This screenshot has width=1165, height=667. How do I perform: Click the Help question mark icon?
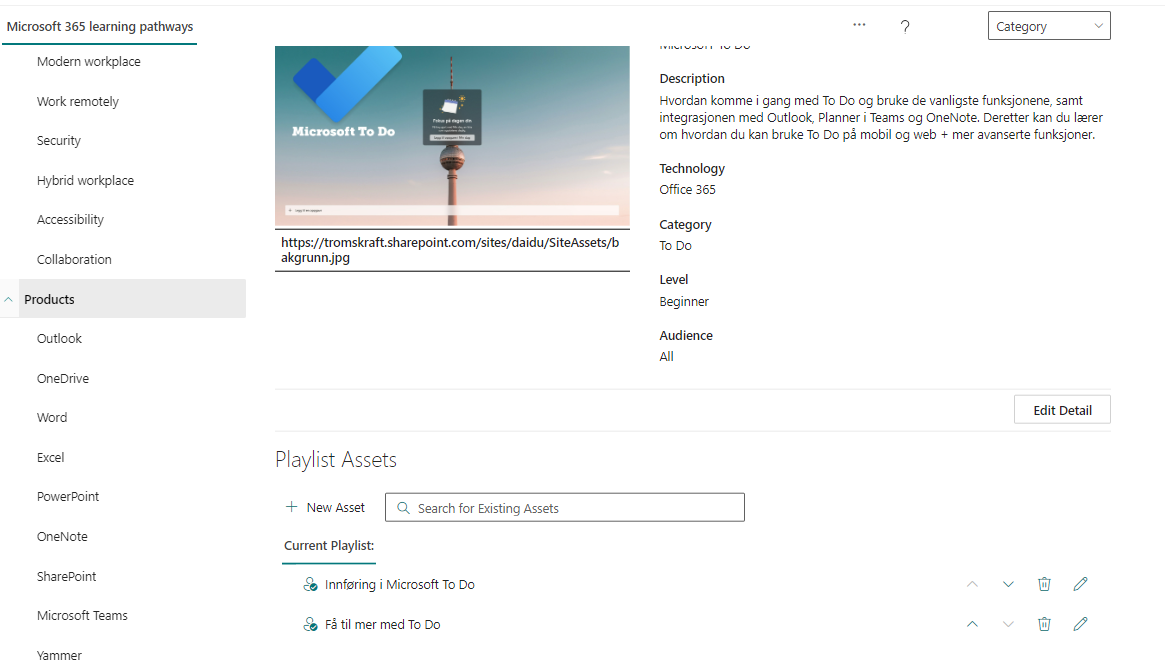(x=904, y=26)
